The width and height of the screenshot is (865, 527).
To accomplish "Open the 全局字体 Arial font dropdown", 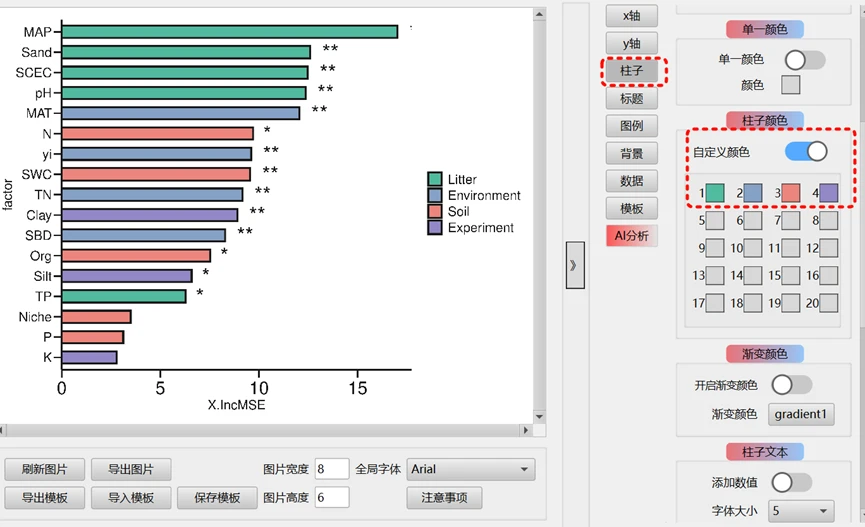I will pos(471,469).
